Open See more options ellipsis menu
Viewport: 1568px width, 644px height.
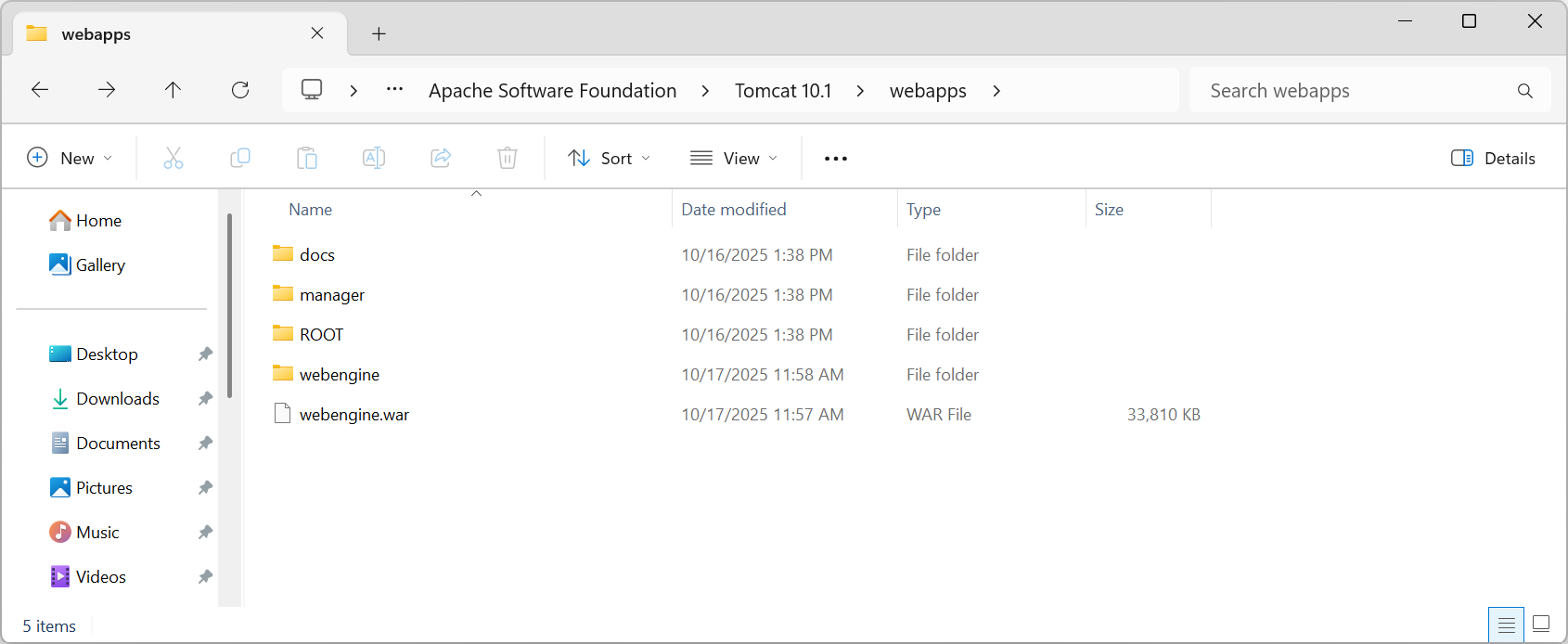pyautogui.click(x=836, y=158)
